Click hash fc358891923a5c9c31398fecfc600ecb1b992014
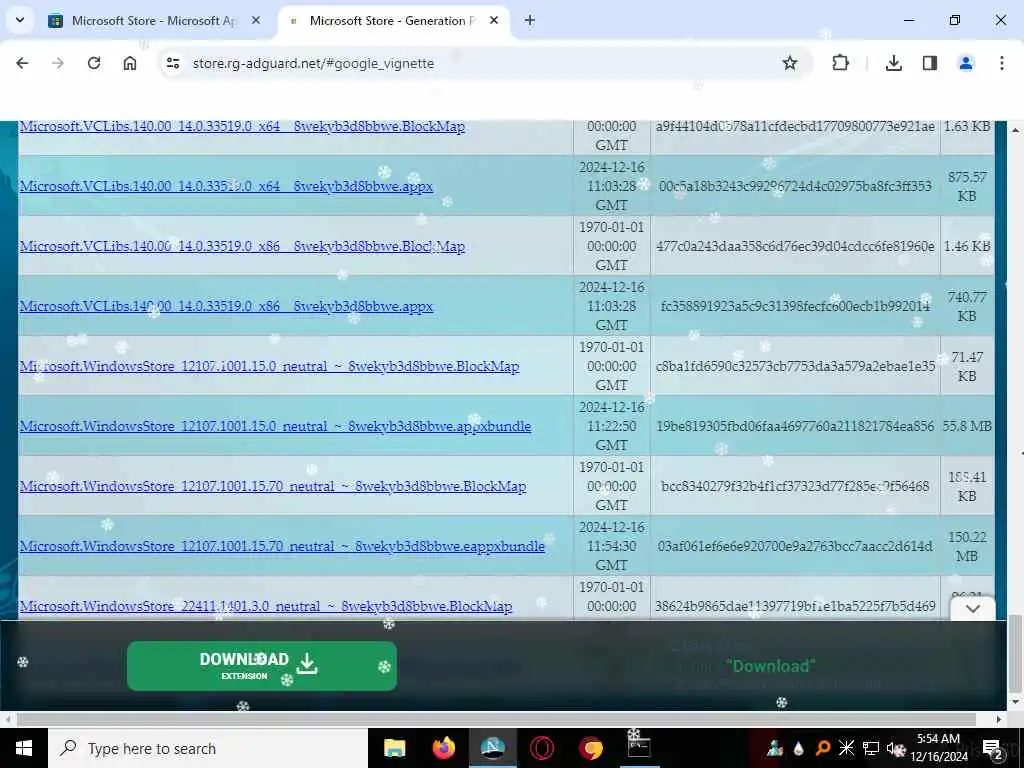Viewport: 1024px width, 768px height. 795,306
